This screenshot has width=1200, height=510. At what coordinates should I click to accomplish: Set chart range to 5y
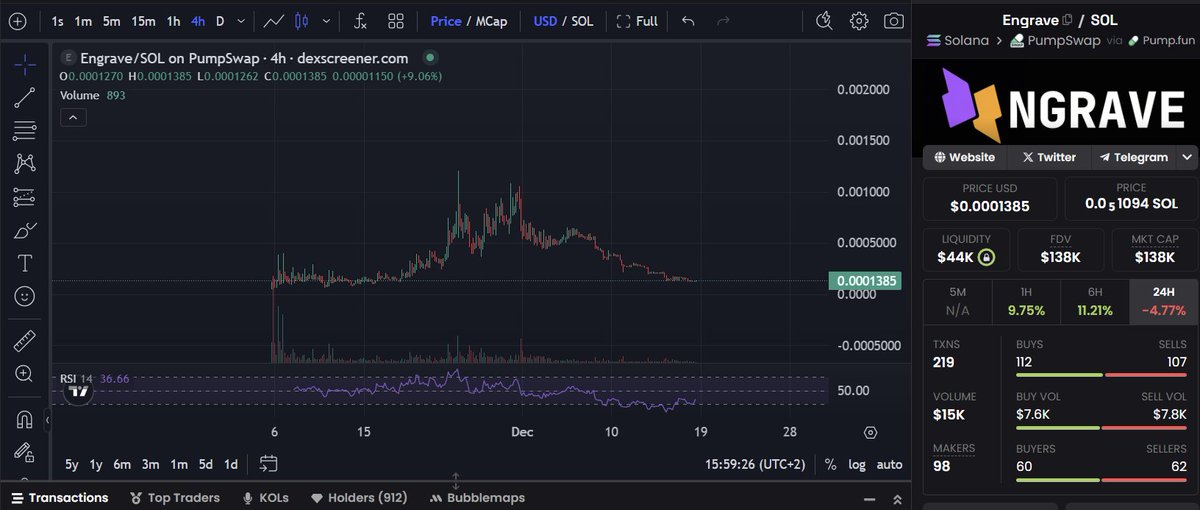[x=72, y=465]
